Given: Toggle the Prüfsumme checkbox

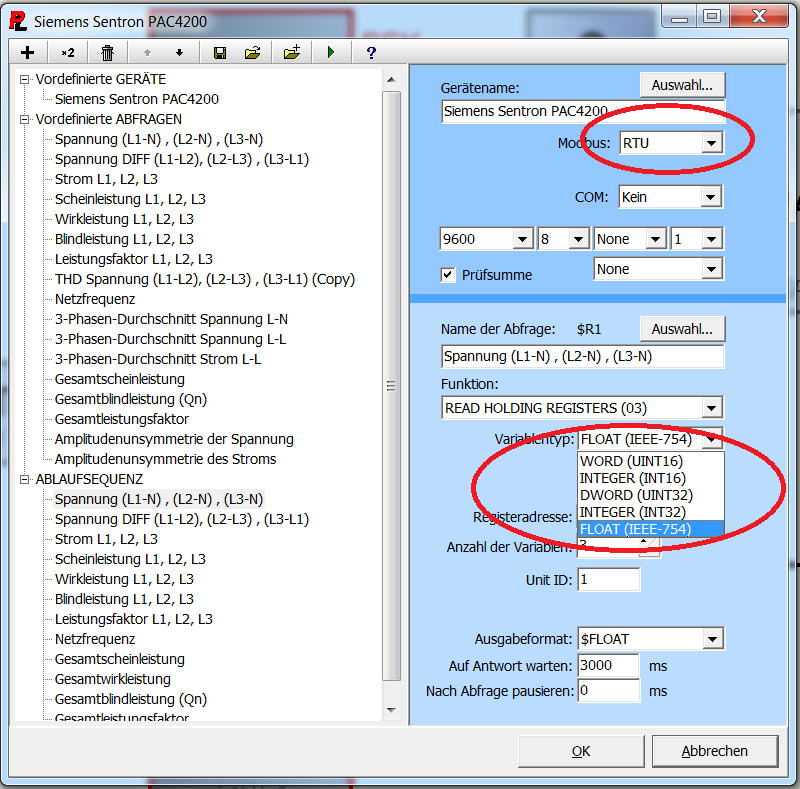Looking at the screenshot, I should pos(447,275).
